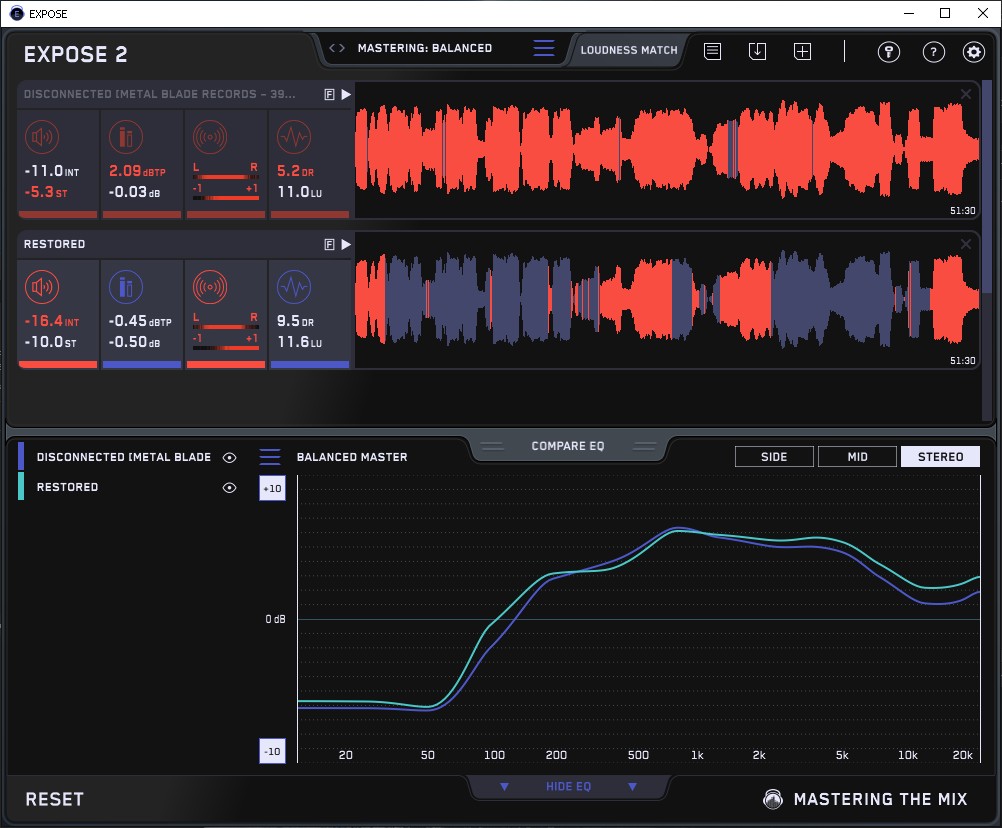Open the license key icon

tap(889, 52)
